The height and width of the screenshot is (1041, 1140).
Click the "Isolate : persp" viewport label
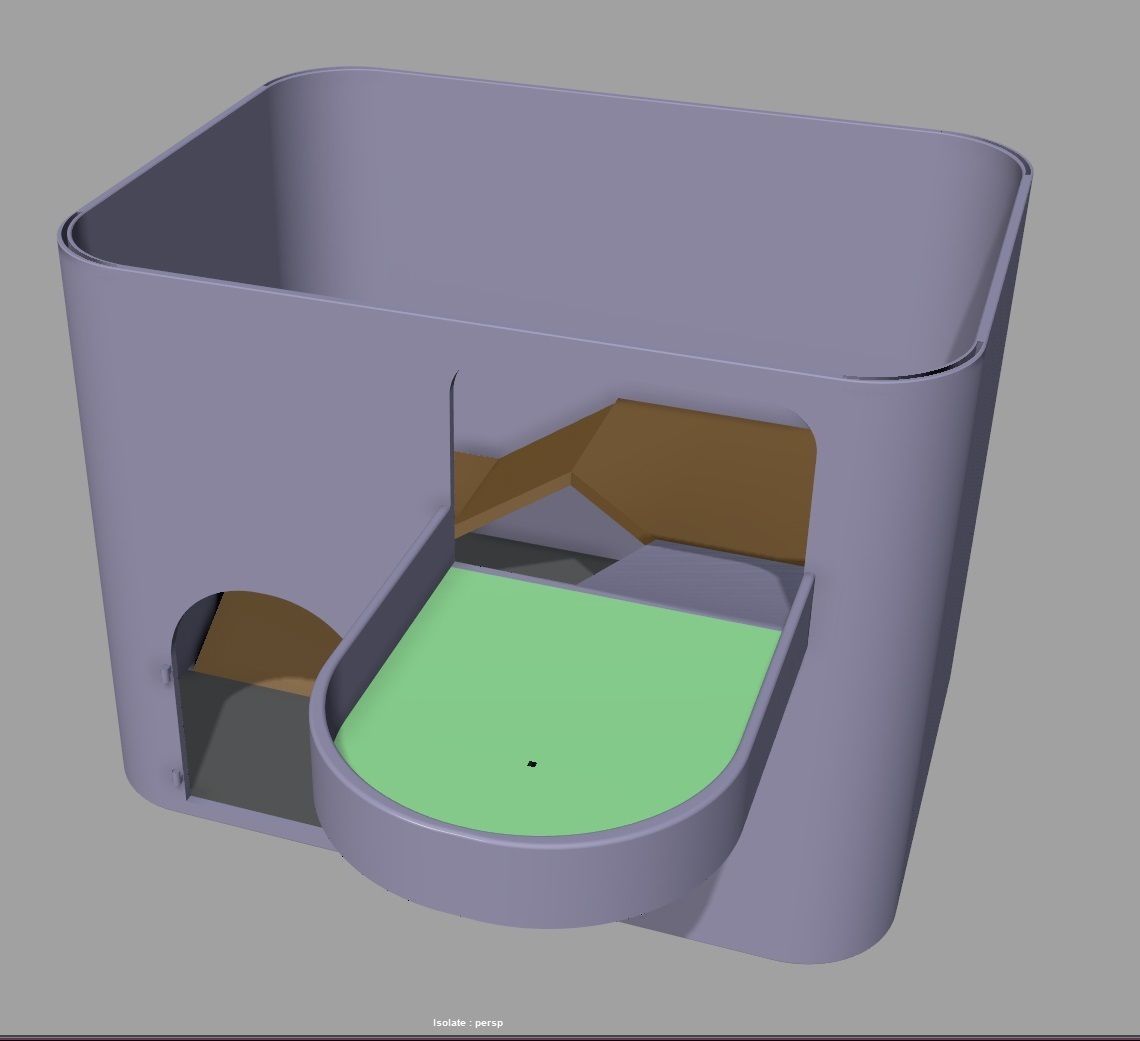[x=467, y=1022]
